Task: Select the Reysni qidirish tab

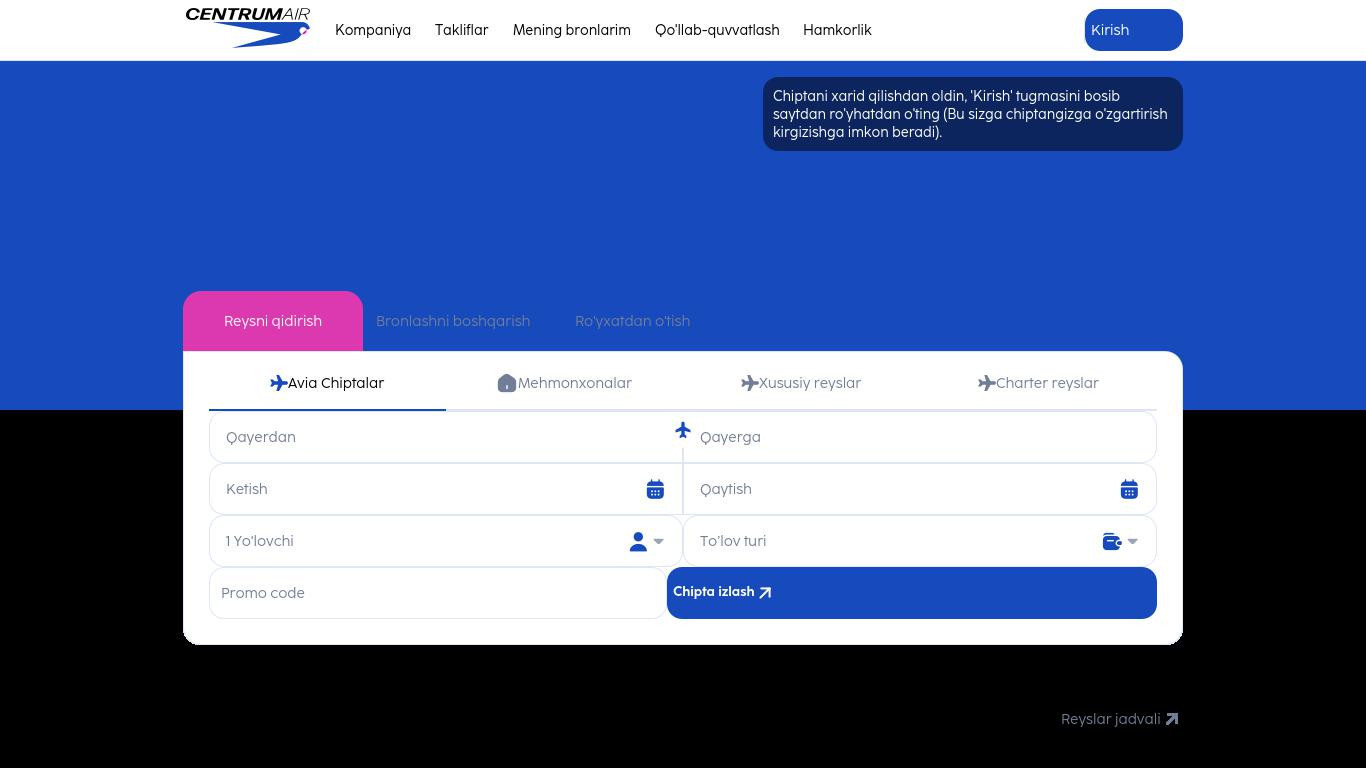Action: pyautogui.click(x=273, y=321)
